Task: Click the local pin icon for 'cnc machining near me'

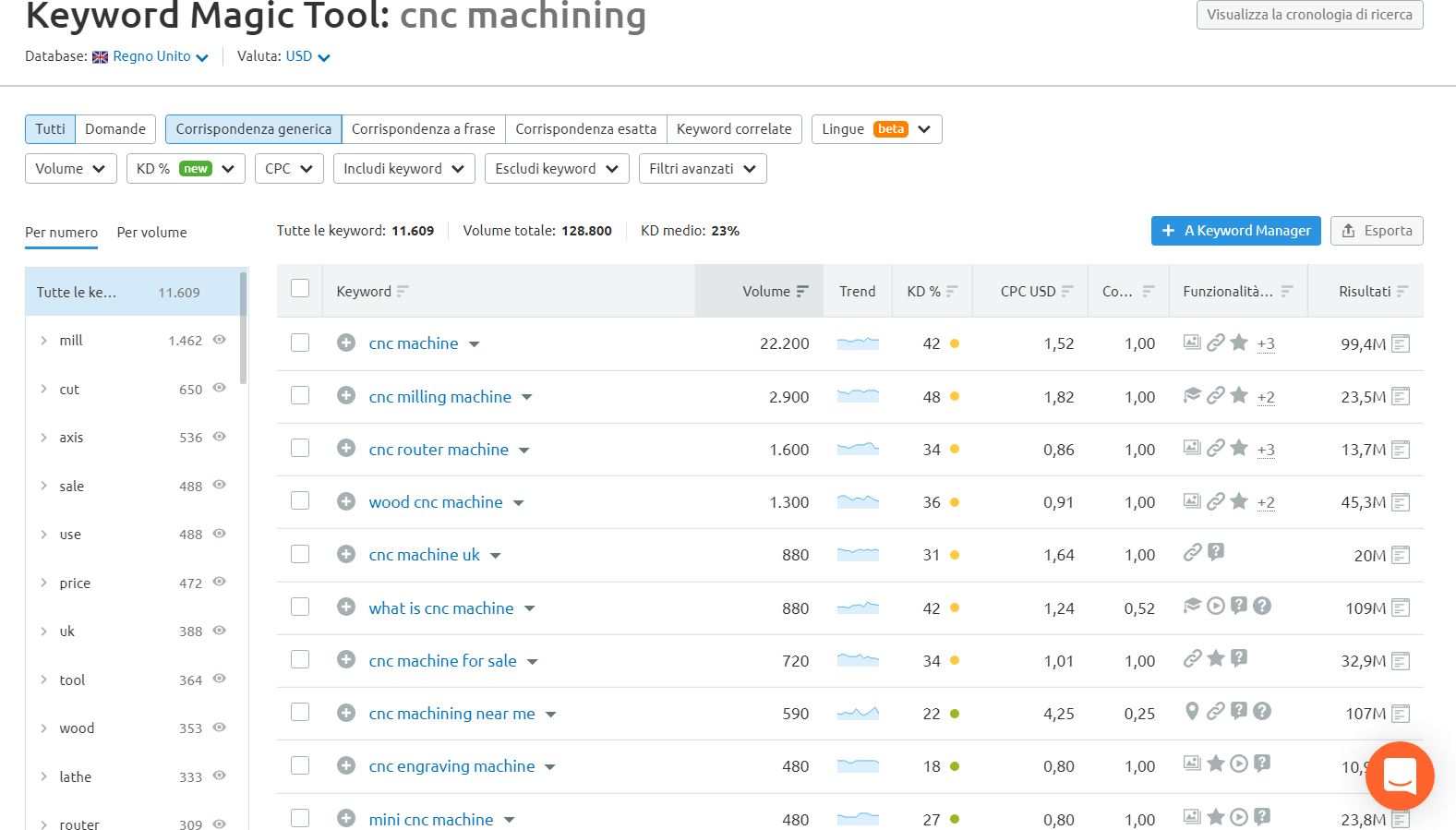Action: 1192,711
